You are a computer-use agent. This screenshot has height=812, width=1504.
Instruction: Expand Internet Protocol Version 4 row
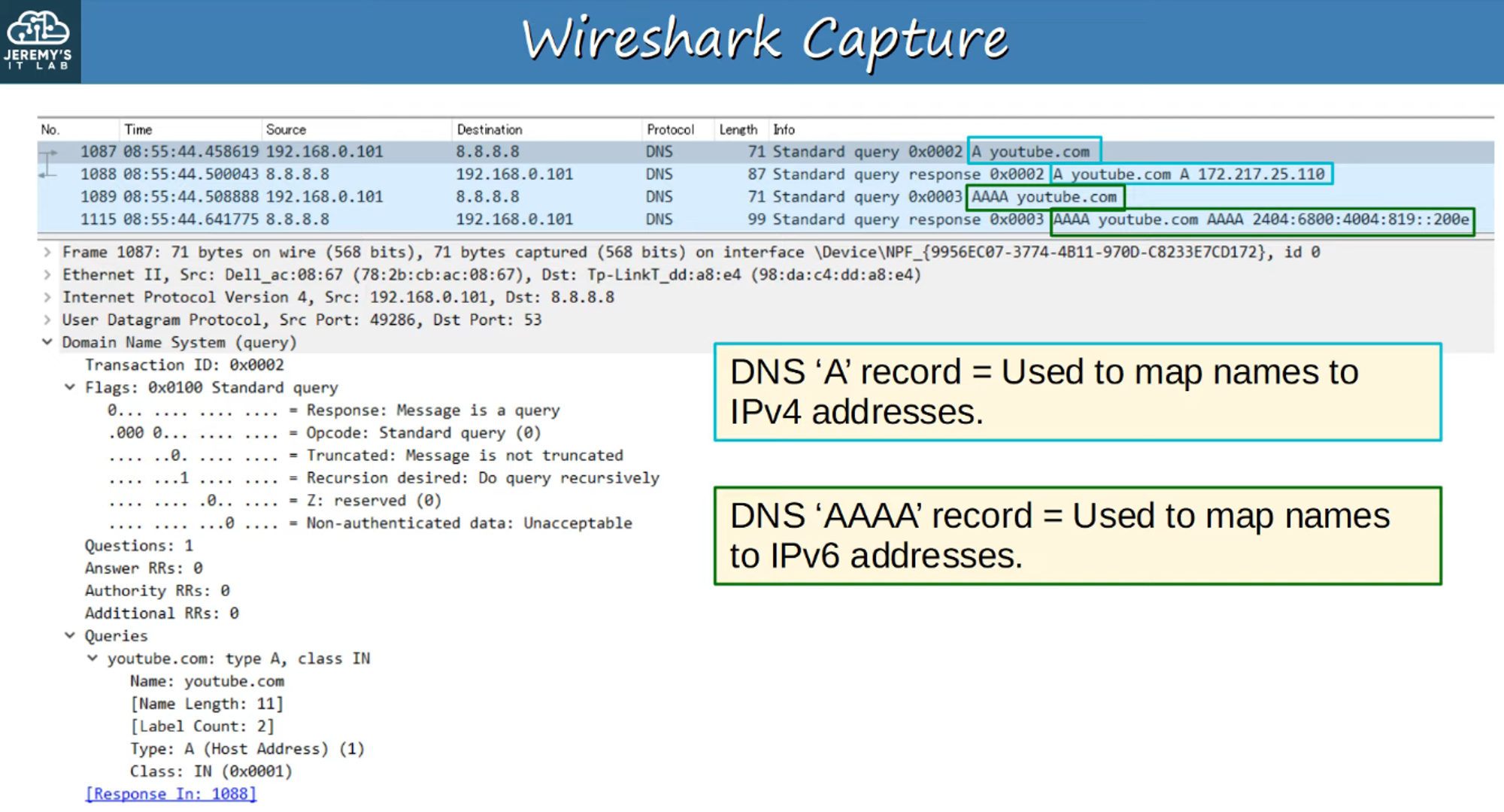[47, 298]
